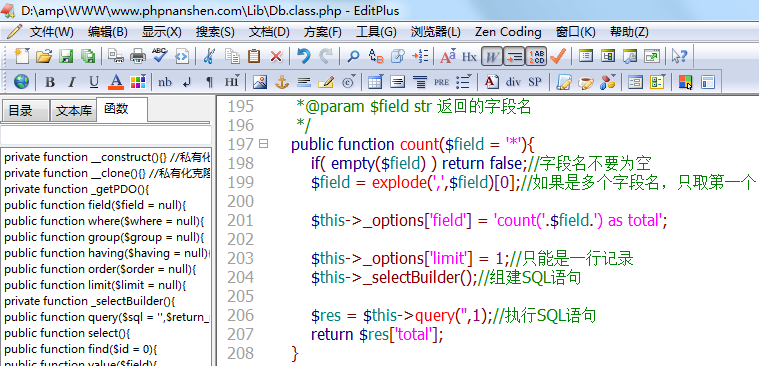
Task: Open the Zen Coding menu
Action: coord(508,32)
